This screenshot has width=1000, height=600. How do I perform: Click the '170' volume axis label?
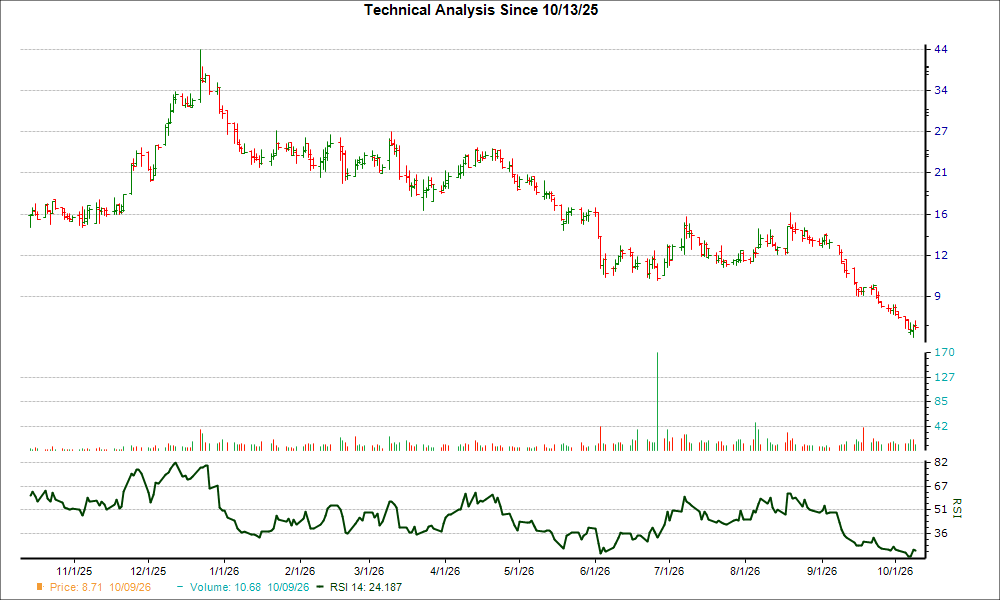coord(944,353)
